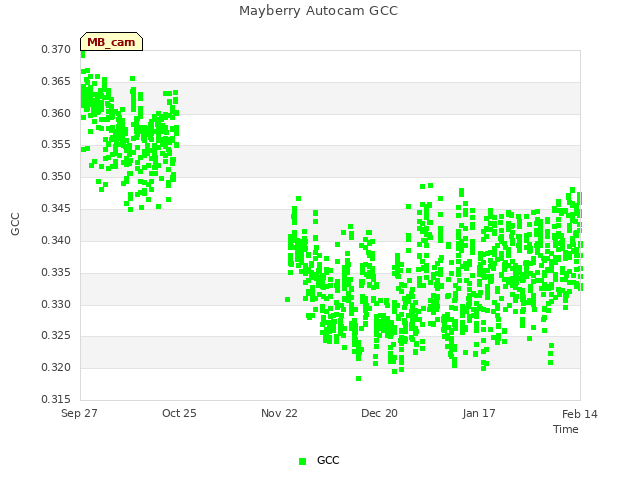This screenshot has width=640, height=480.
Task: Click the 0.325 y-axis value
Action: pyautogui.click(x=56, y=336)
